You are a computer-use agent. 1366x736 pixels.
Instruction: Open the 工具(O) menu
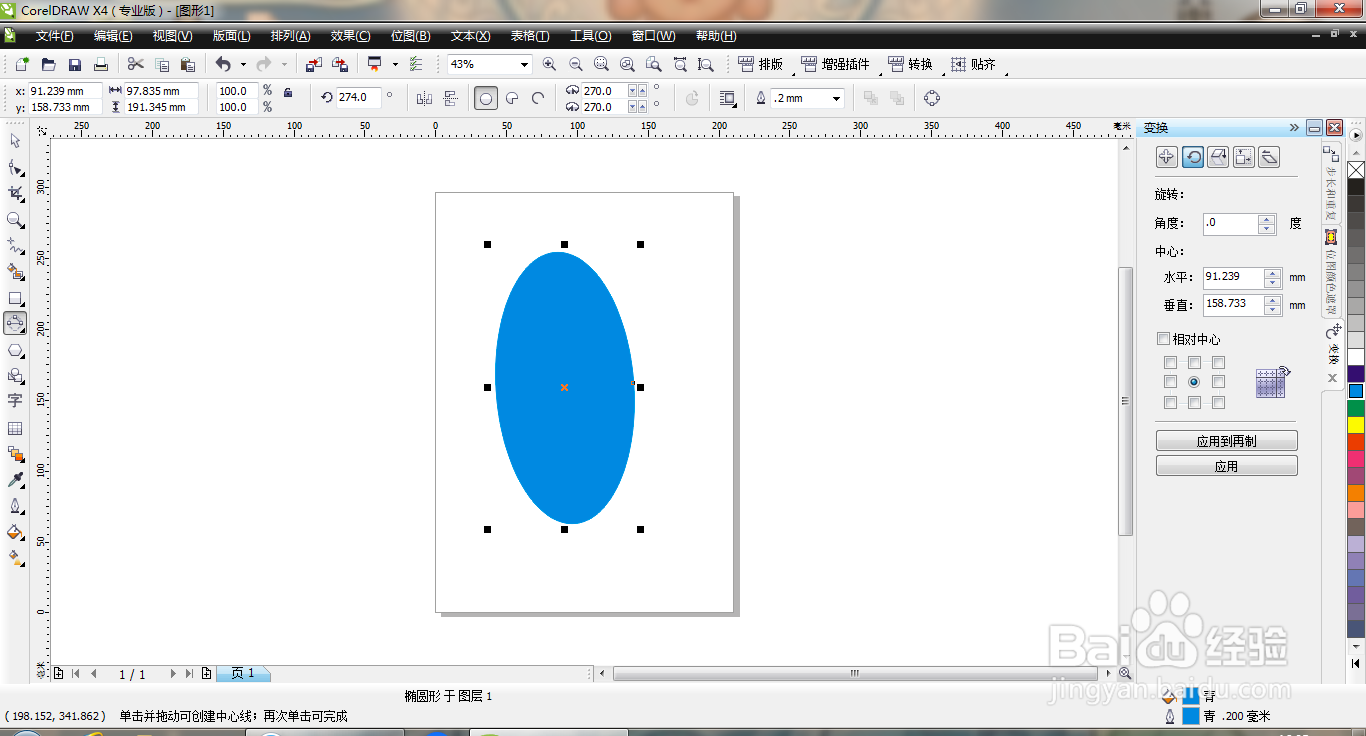590,36
